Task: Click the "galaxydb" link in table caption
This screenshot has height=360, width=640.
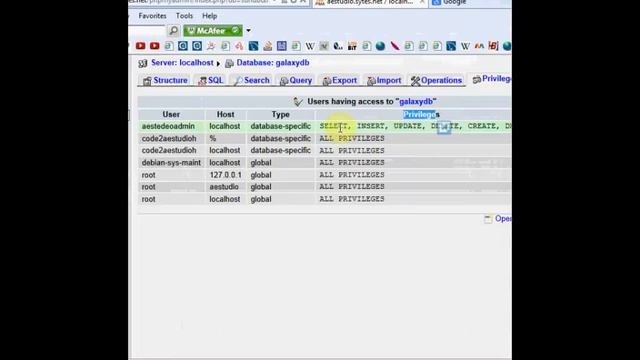Action: coord(416,102)
